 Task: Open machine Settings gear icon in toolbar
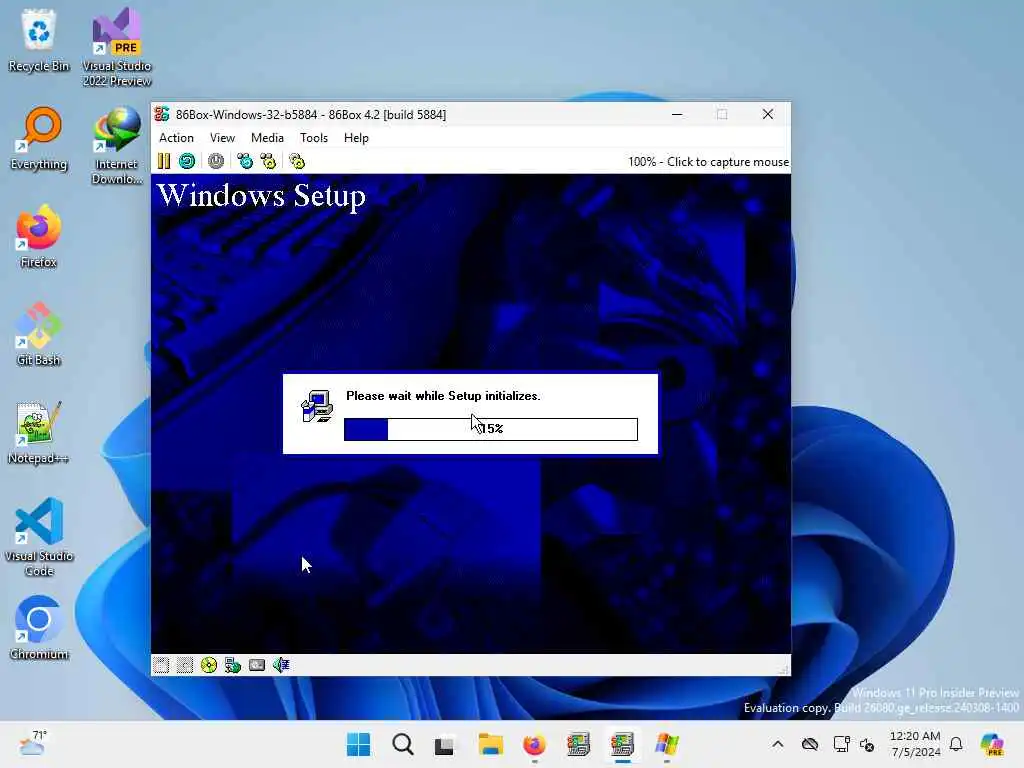[x=297, y=161]
